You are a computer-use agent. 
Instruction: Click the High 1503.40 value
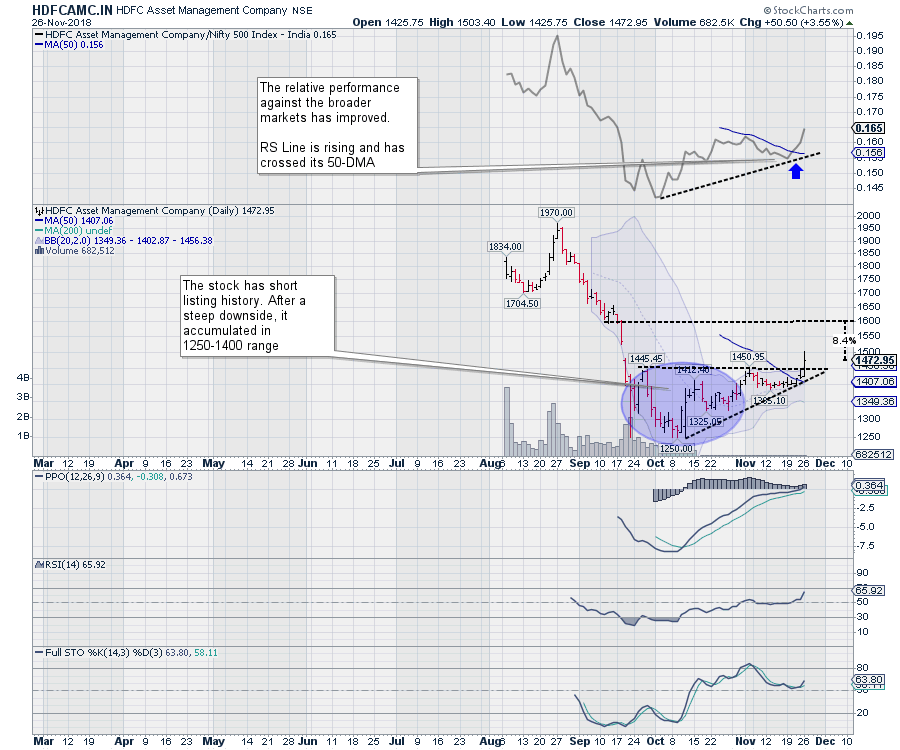462,22
